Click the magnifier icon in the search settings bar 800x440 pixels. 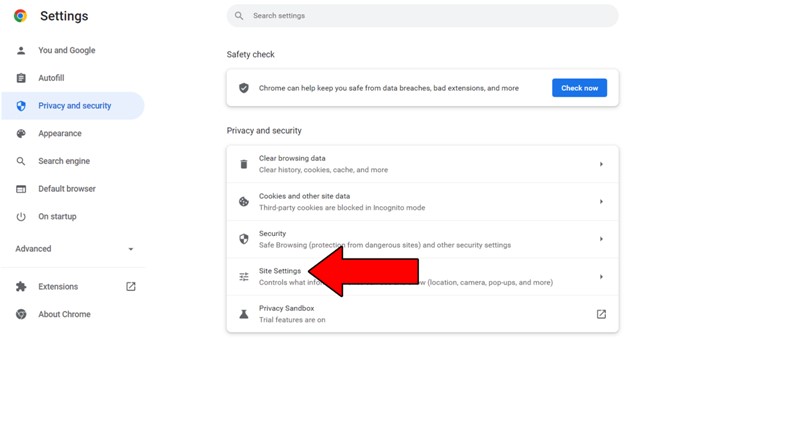click(x=239, y=16)
